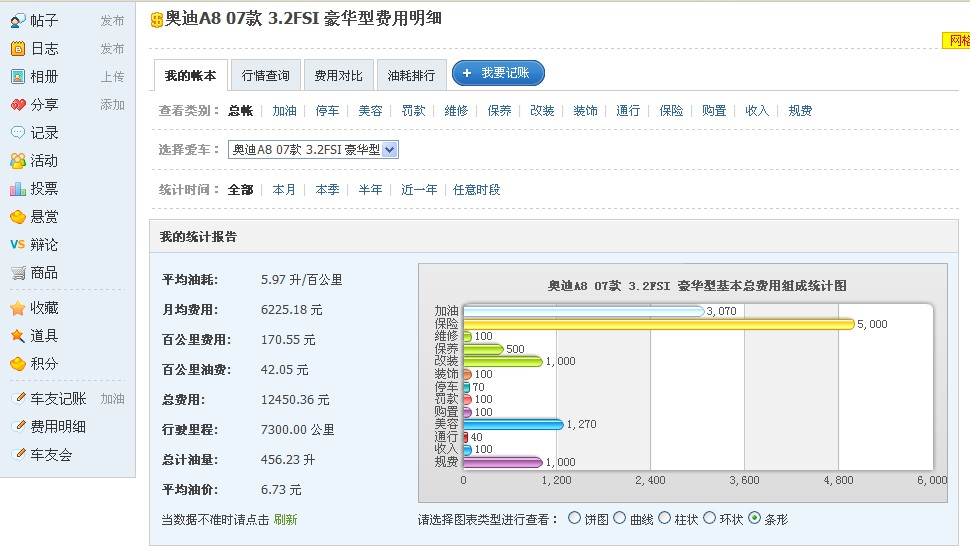This screenshot has width=970, height=550.
Task: Click 发布 next to 帖子
Action: click(112, 21)
